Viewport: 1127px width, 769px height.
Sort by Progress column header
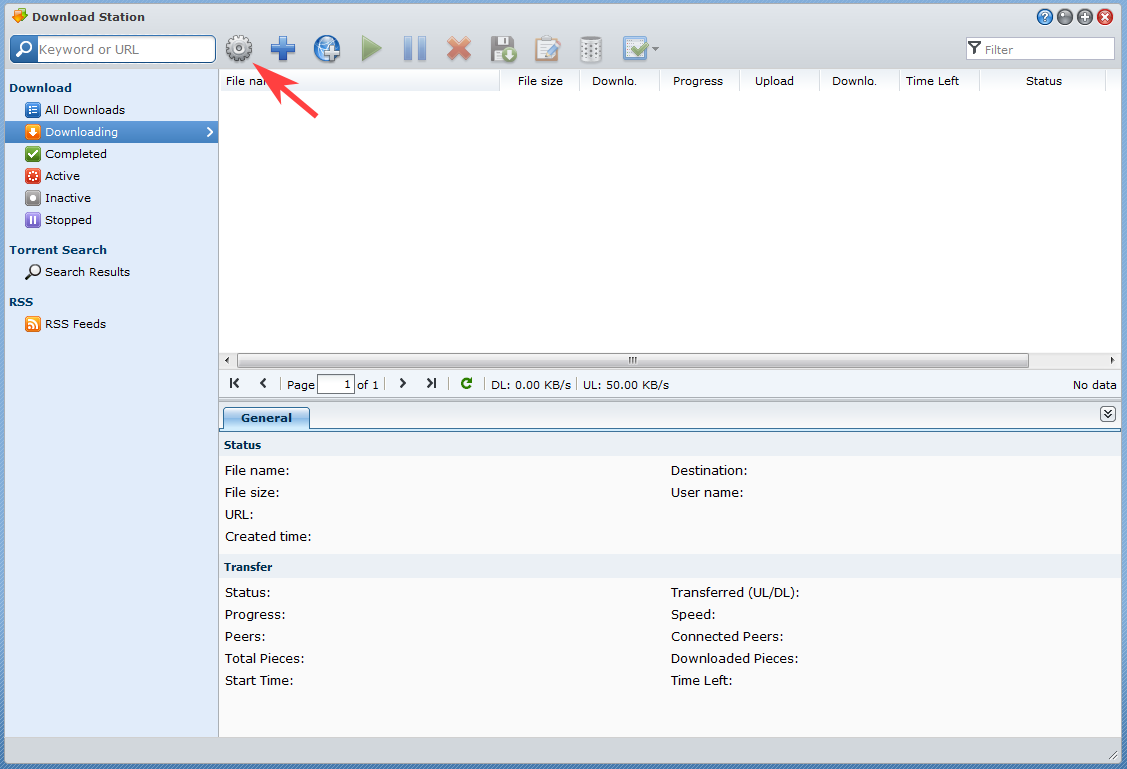698,80
